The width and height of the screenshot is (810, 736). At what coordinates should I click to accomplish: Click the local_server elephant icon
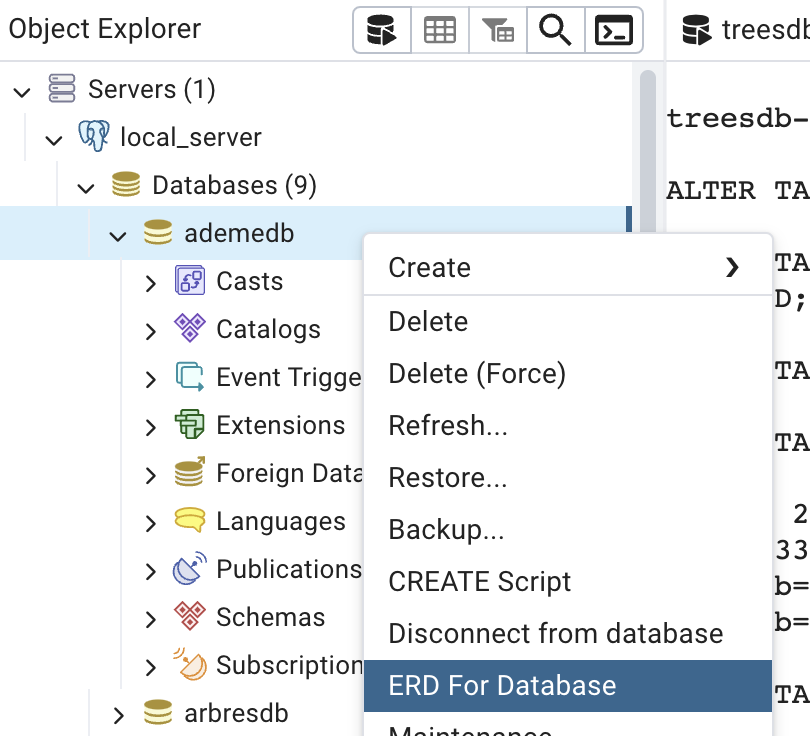[x=94, y=137]
